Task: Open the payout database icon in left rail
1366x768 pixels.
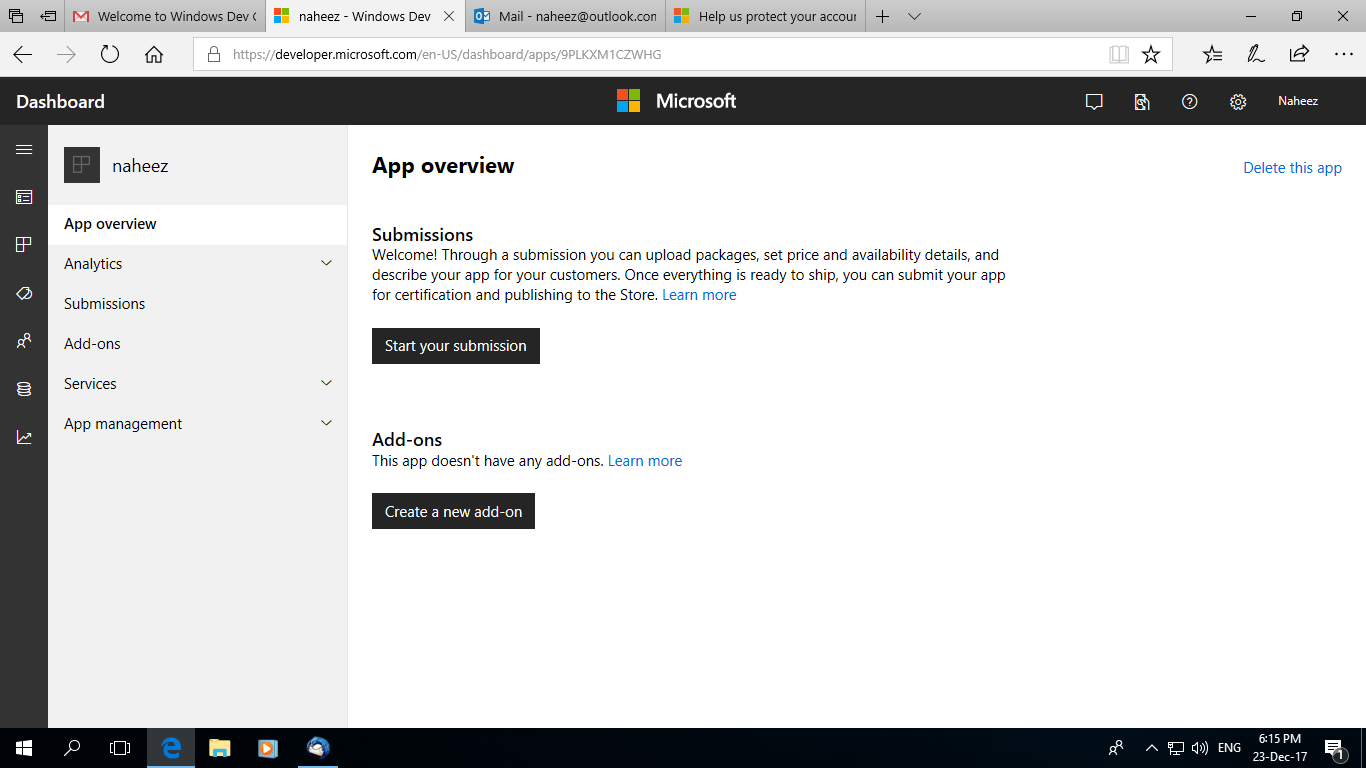Action: (24, 389)
